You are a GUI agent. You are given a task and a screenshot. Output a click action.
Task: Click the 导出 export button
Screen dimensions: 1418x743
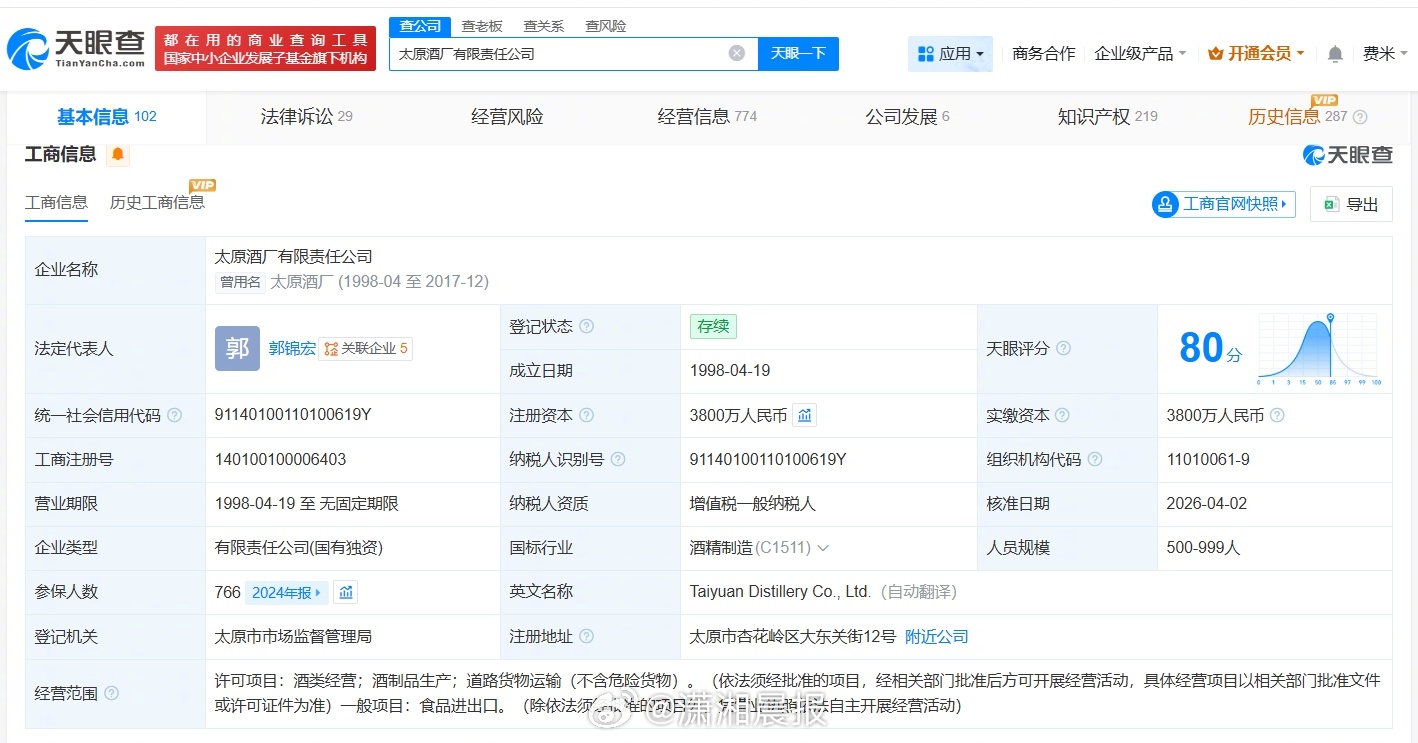coord(1351,205)
